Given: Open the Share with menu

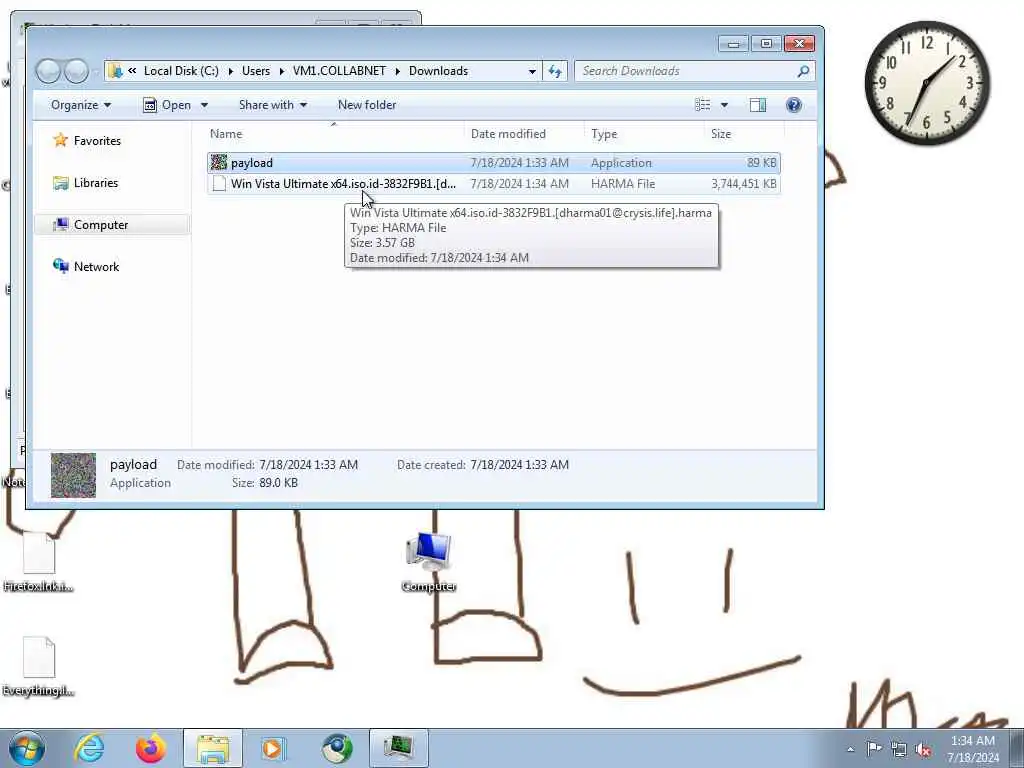Looking at the screenshot, I should [273, 105].
